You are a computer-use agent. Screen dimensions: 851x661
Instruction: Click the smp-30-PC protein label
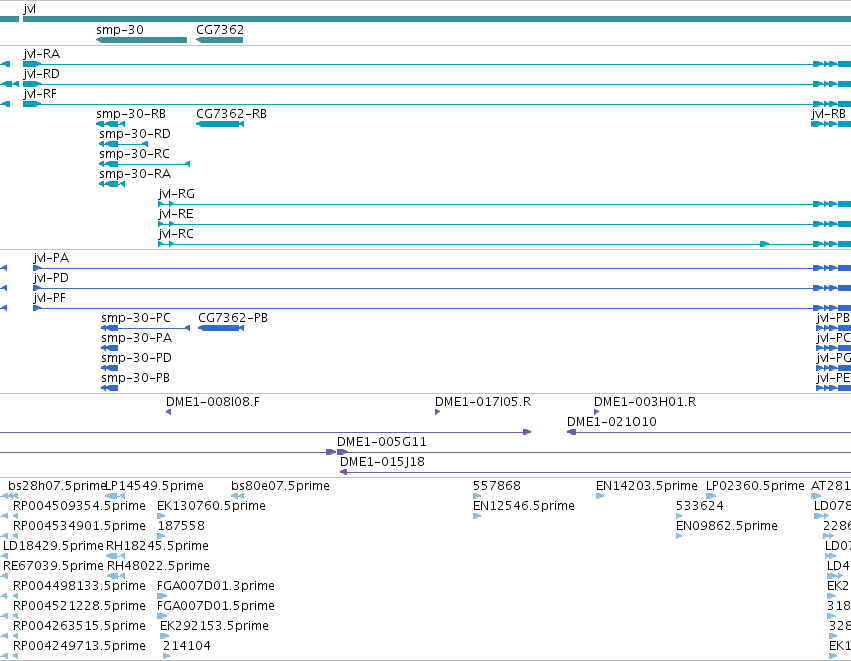tap(136, 318)
